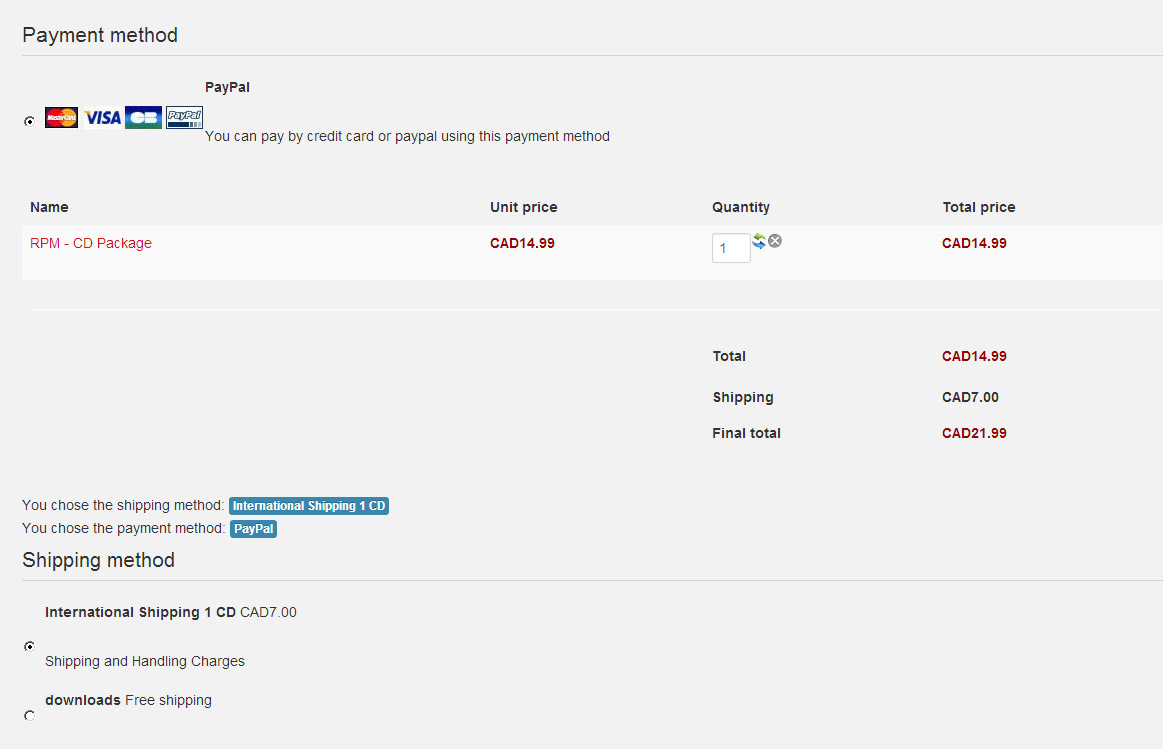Click the quantity input field
The height and width of the screenshot is (749, 1163).
click(731, 248)
